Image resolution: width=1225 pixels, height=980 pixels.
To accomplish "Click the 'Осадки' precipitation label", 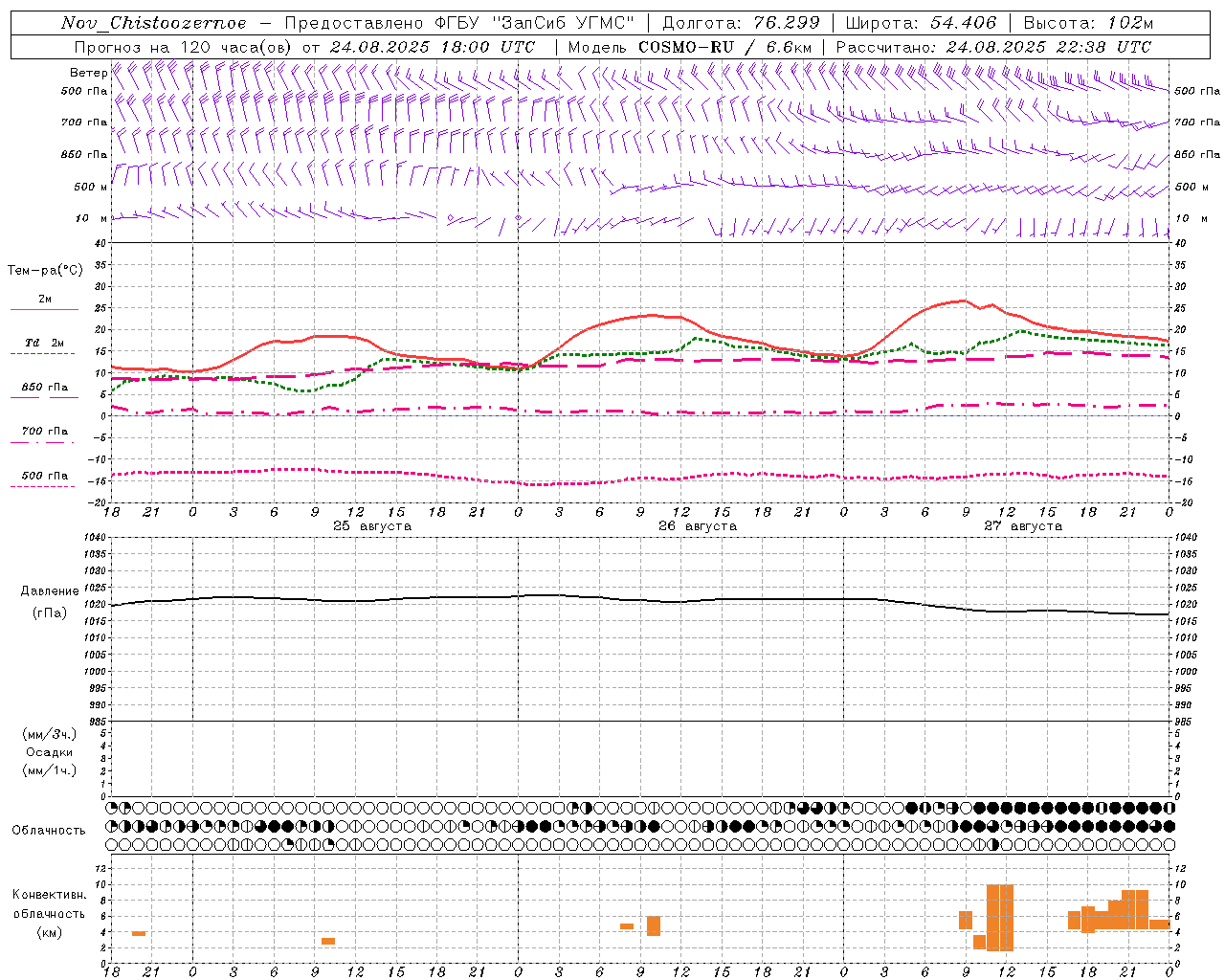I will coord(50,752).
